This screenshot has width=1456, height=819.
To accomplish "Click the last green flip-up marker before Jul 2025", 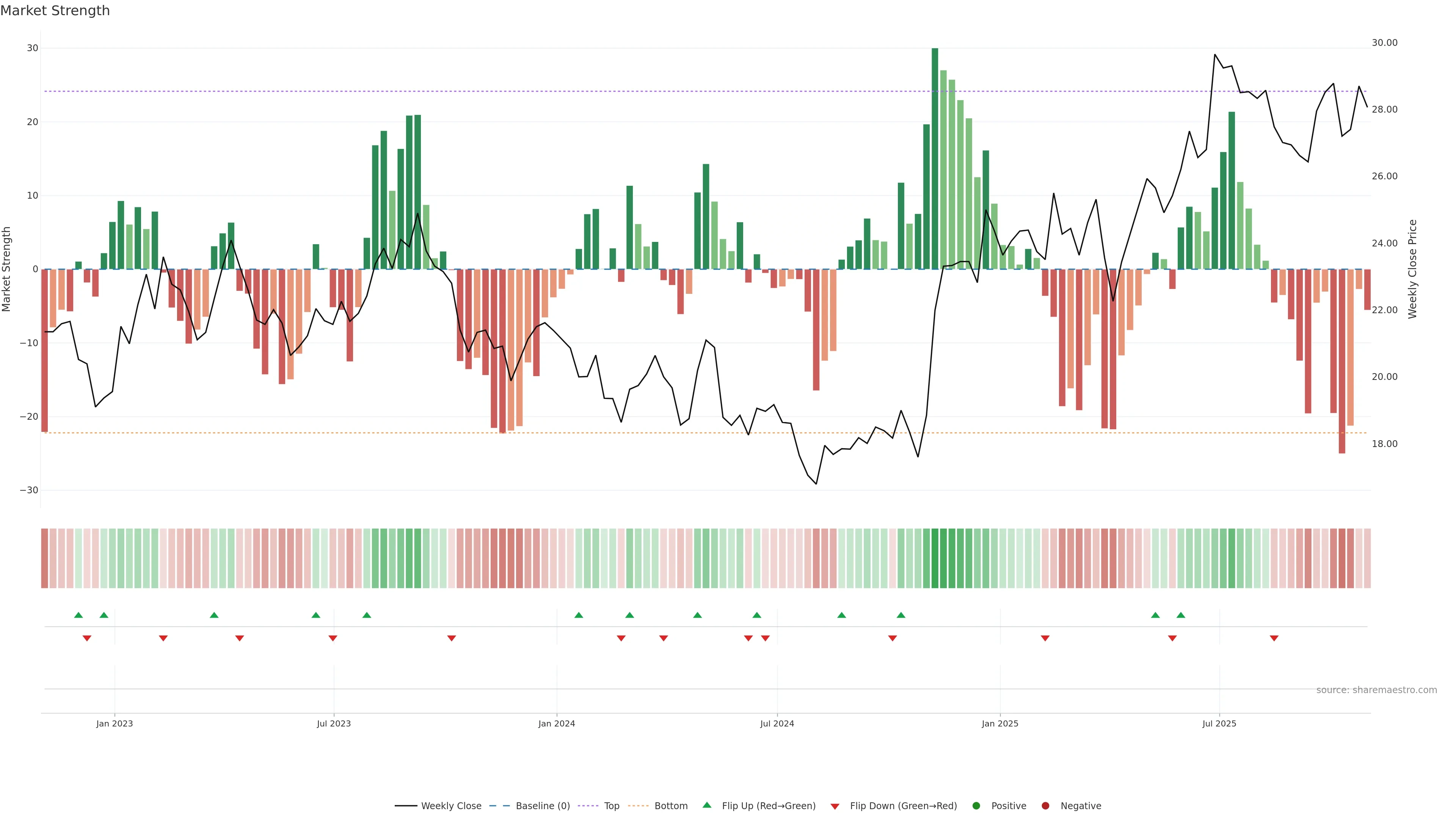I will [1181, 615].
